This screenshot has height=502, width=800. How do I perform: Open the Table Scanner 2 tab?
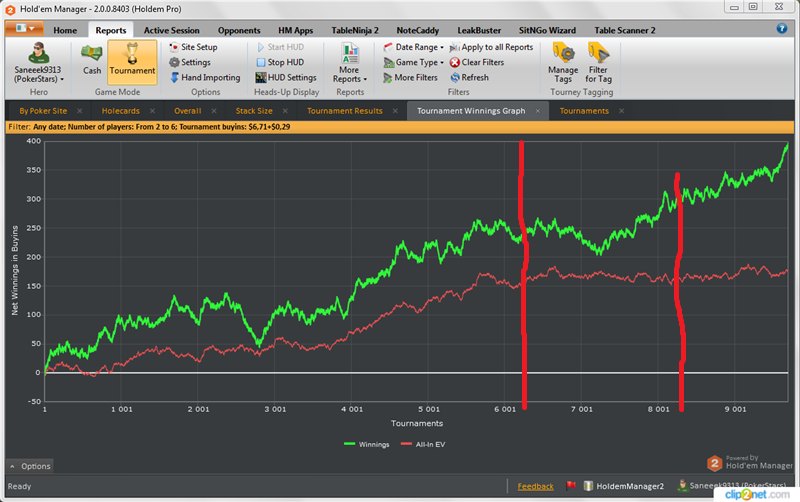pyautogui.click(x=624, y=30)
